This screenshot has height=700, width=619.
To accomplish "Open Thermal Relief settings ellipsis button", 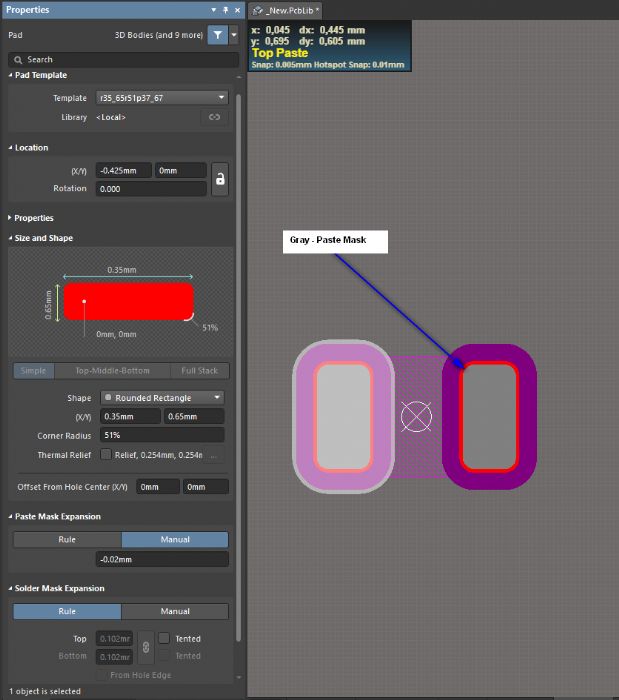I will [215, 455].
